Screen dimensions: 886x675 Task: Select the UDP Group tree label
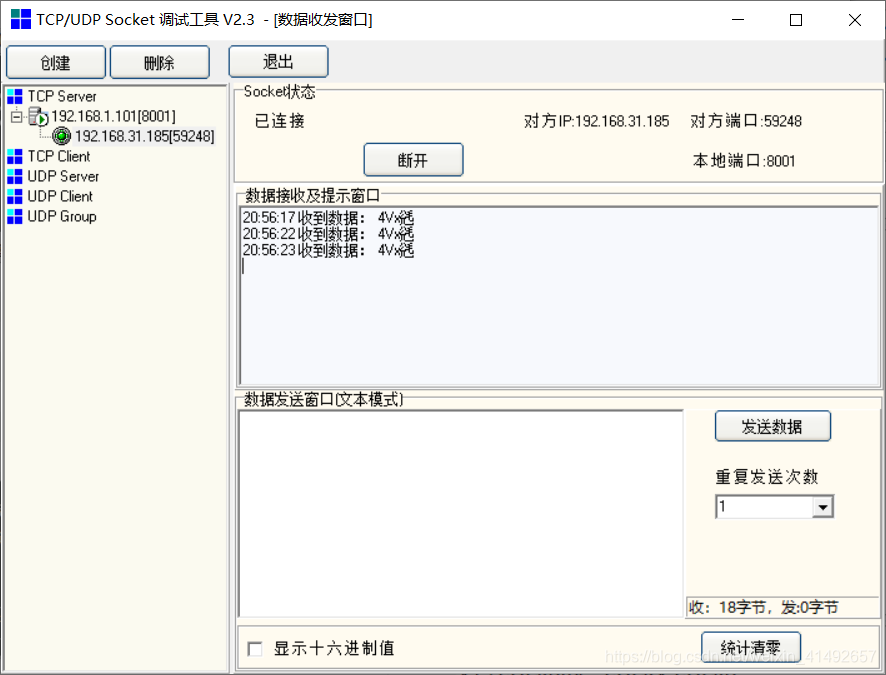click(x=62, y=216)
